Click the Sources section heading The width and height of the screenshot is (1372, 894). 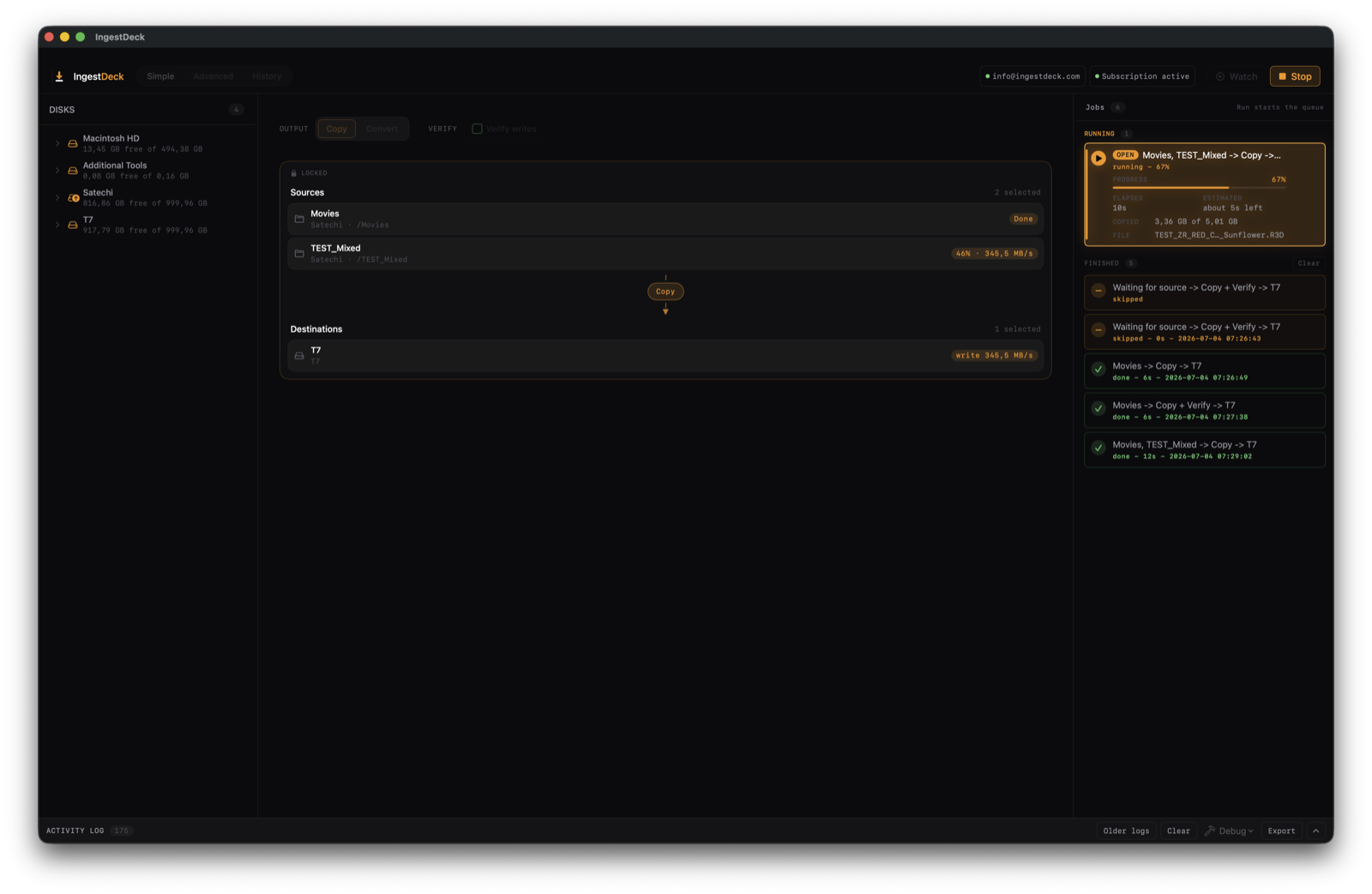point(307,192)
